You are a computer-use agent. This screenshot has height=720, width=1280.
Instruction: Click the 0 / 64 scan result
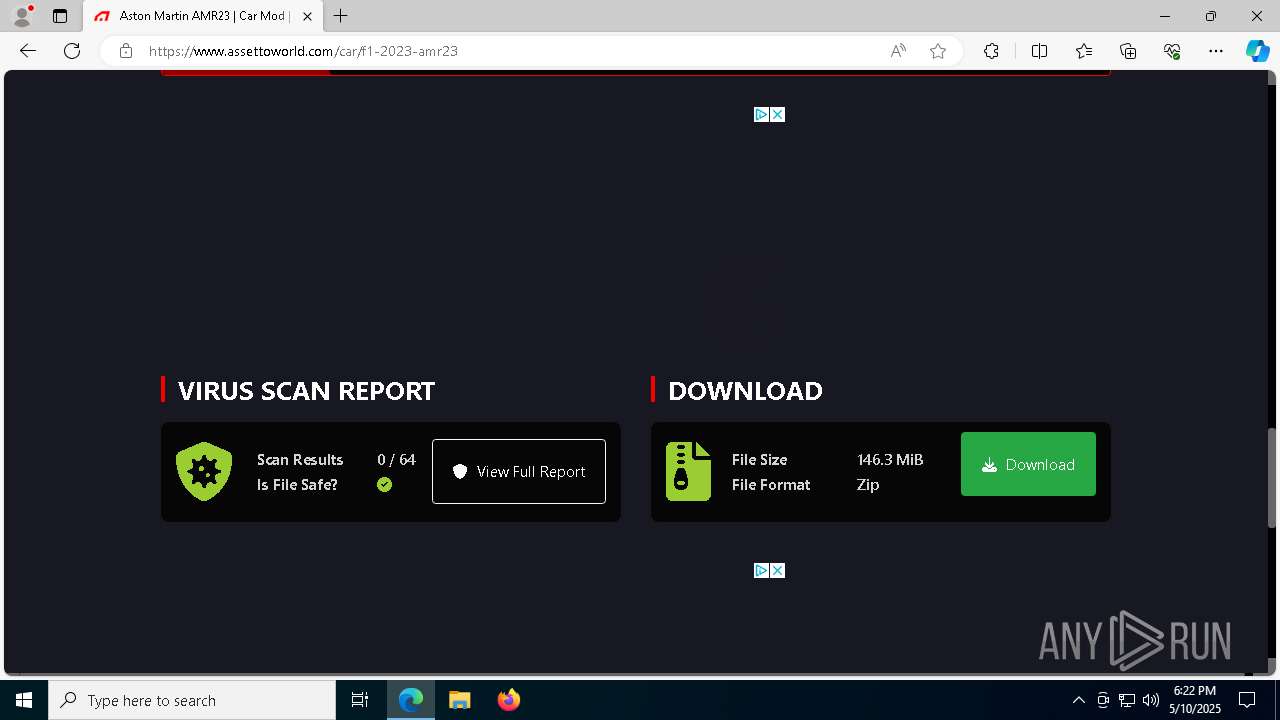pyautogui.click(x=396, y=460)
